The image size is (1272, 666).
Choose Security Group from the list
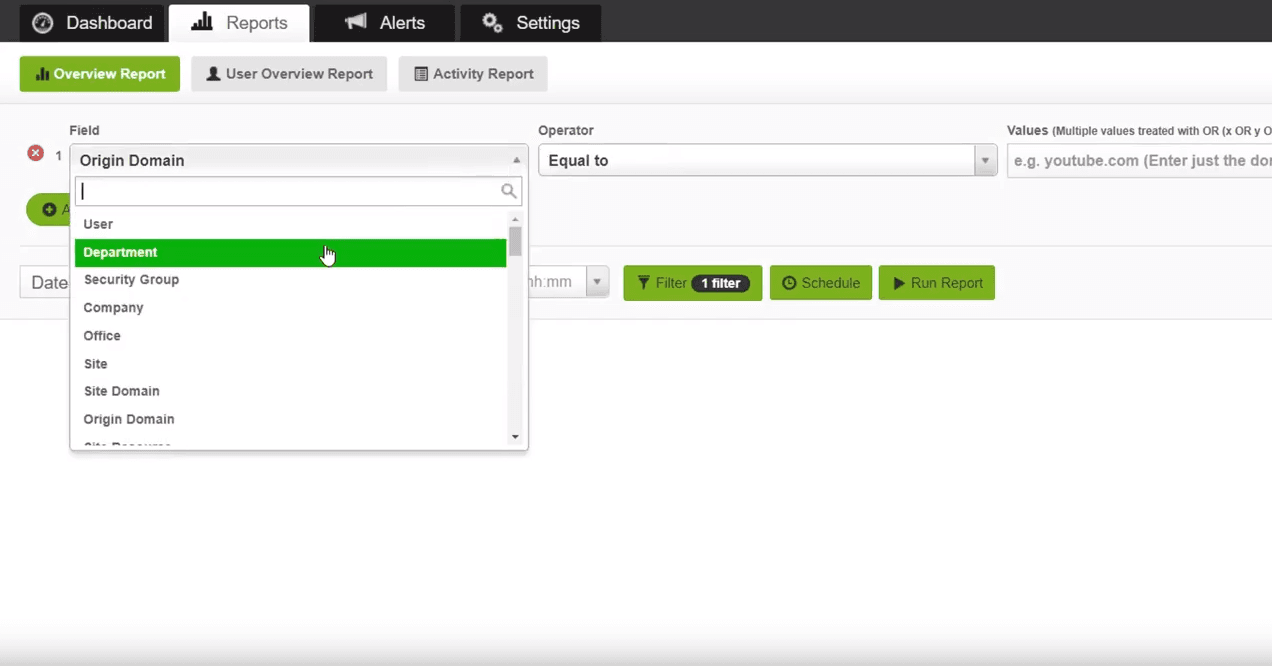point(291,280)
